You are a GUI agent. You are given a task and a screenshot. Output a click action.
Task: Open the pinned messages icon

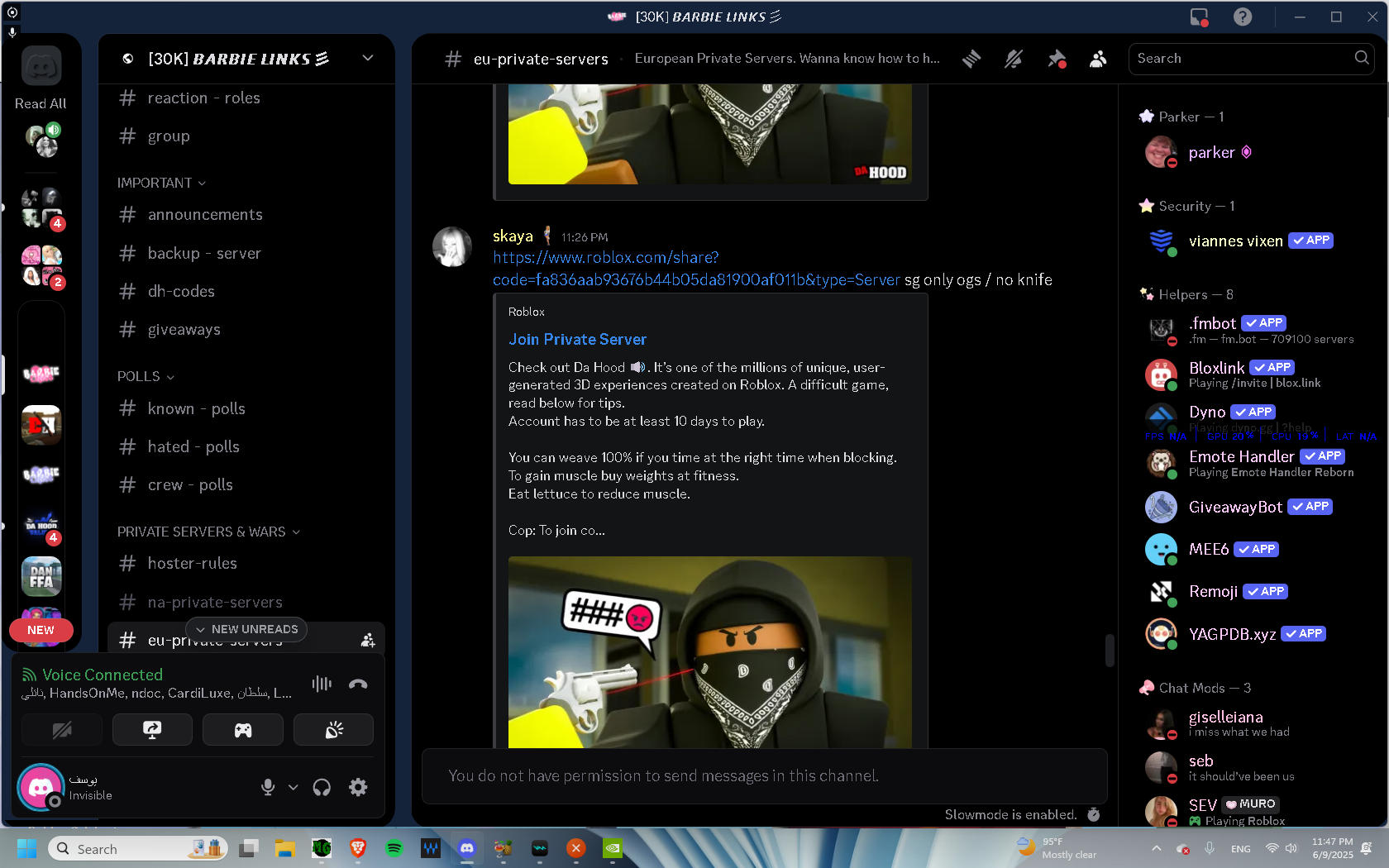(x=1056, y=59)
